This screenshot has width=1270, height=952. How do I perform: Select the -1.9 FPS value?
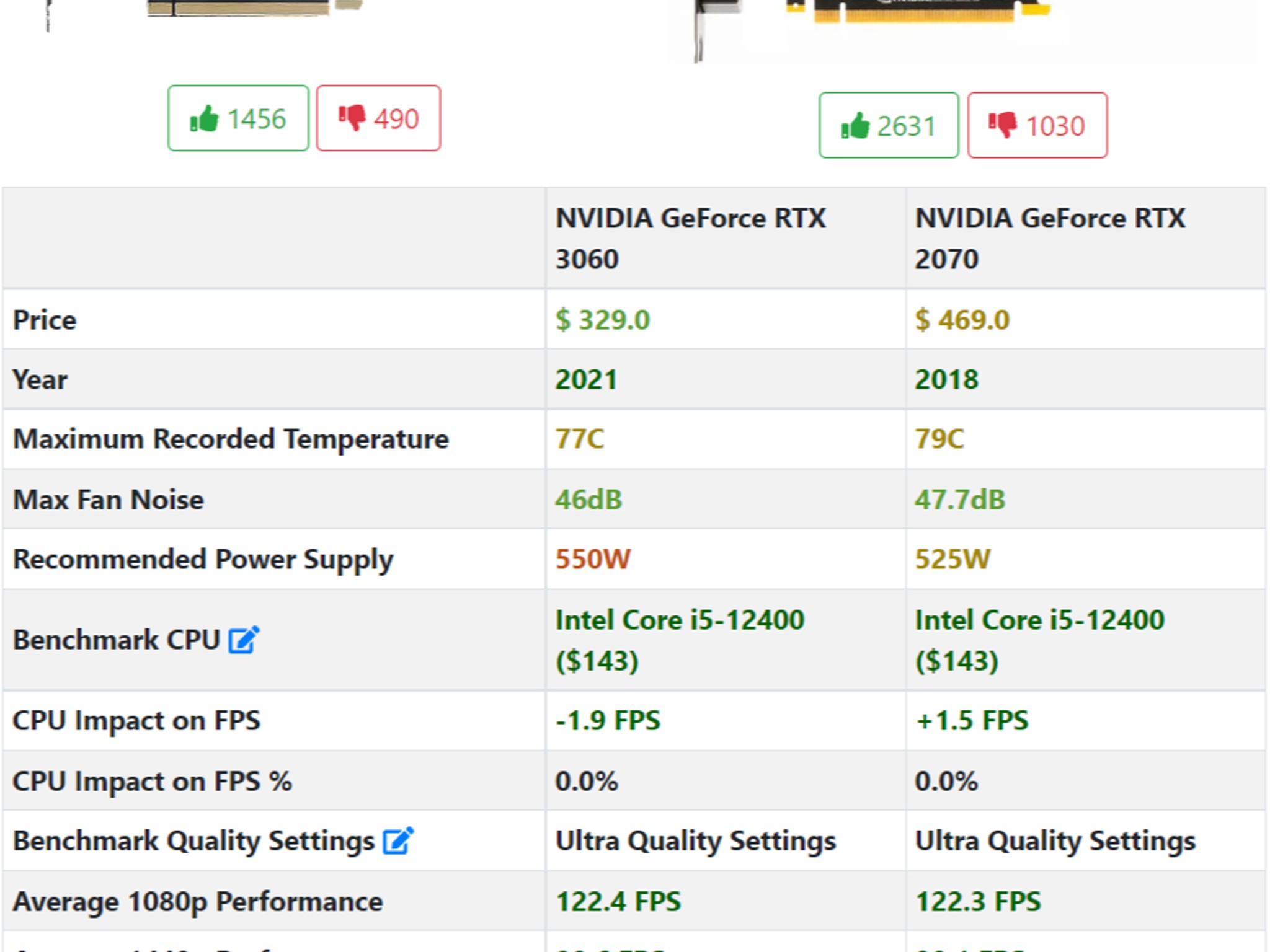(608, 721)
